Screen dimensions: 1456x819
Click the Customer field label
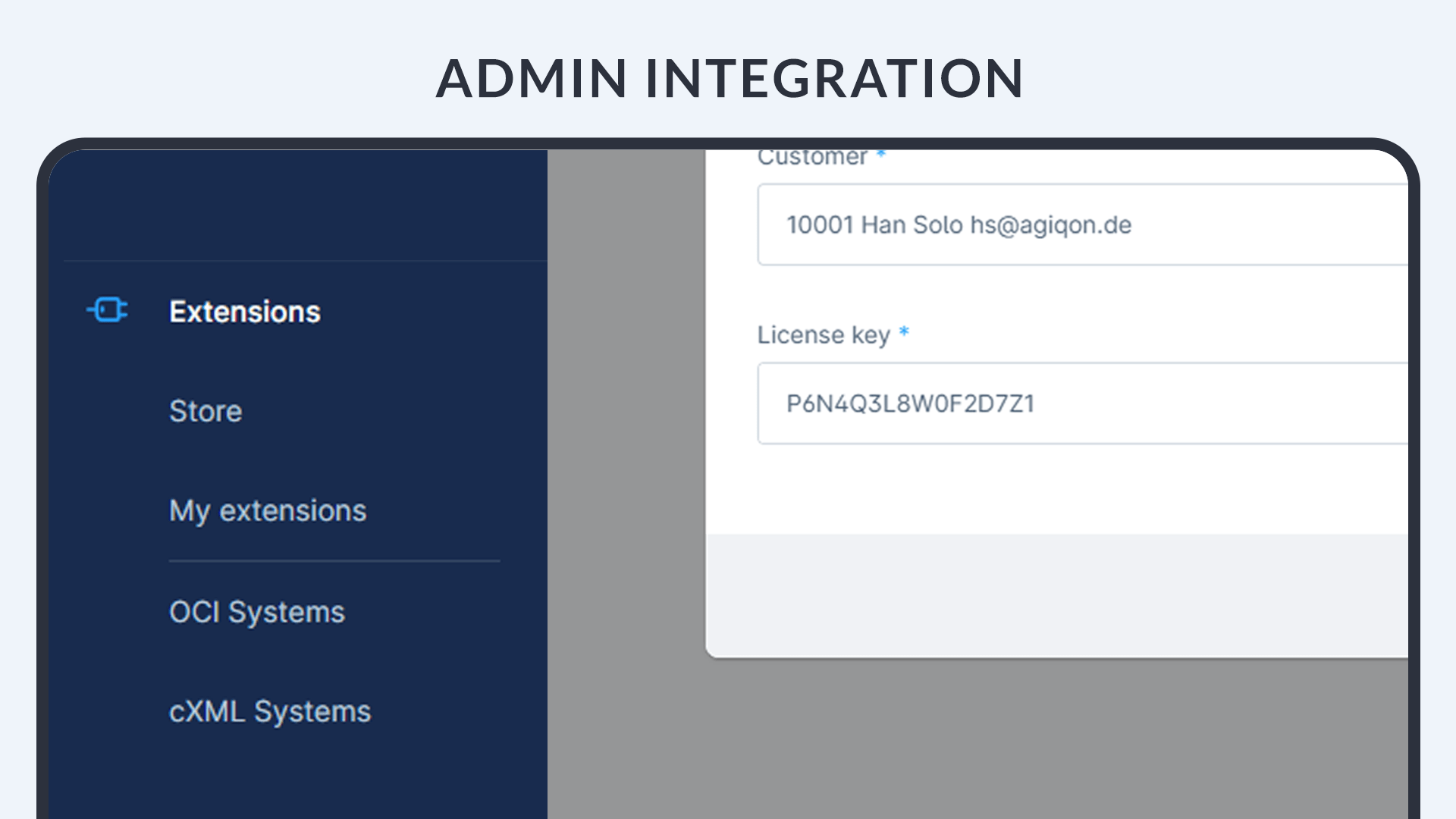(x=812, y=158)
